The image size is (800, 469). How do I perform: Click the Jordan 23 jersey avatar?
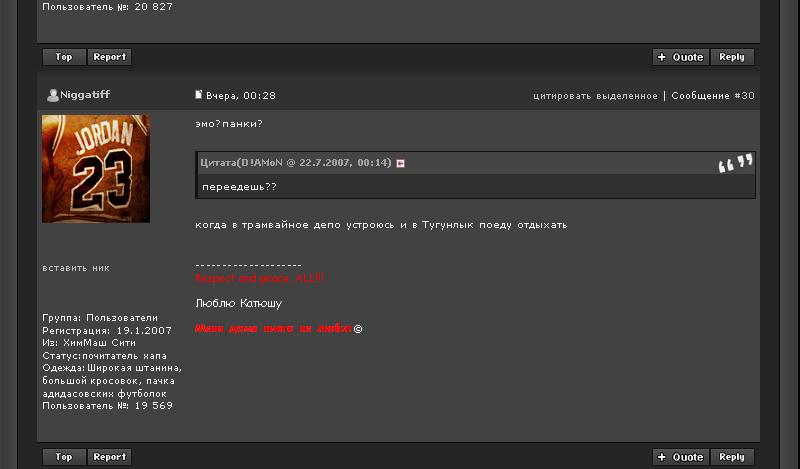tap(96, 168)
